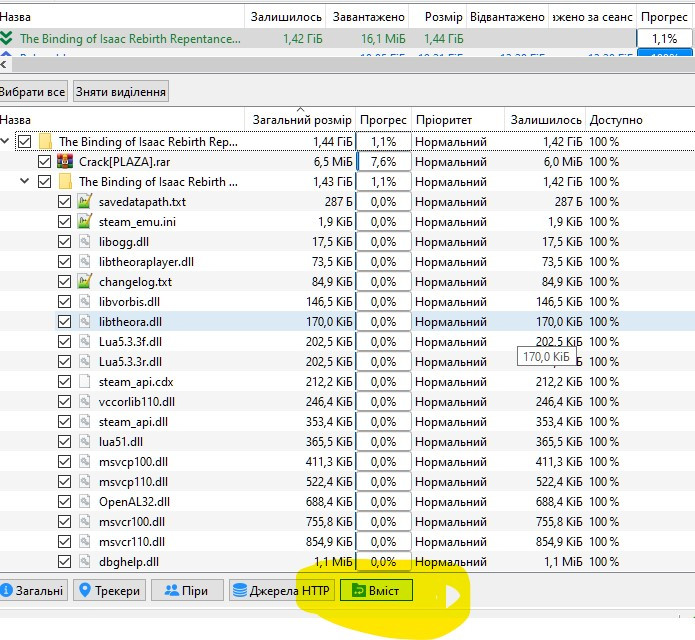Click the steam_api.cdx file icon
695x640 pixels.
pyautogui.click(x=85, y=382)
